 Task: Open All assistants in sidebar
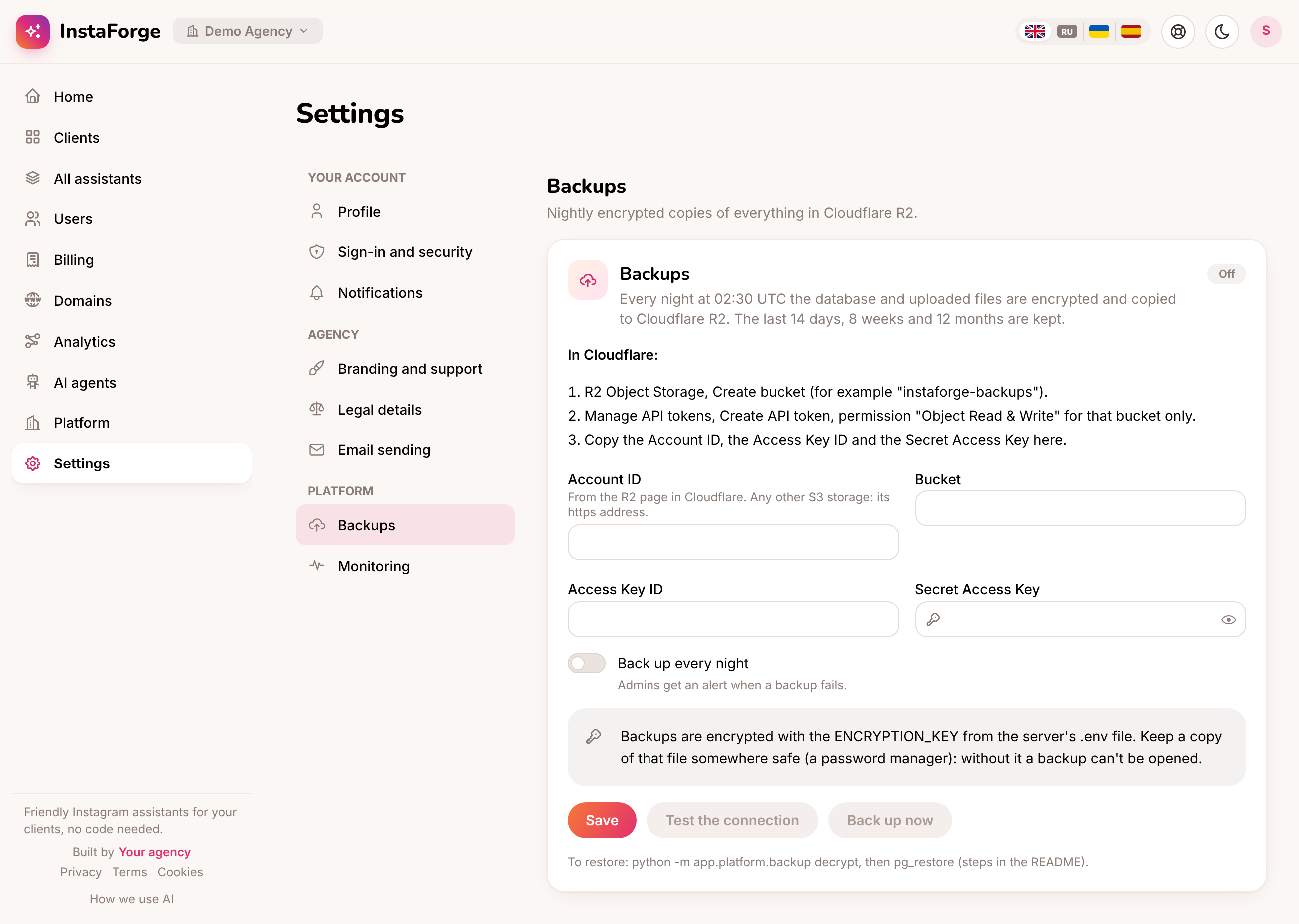point(131,179)
